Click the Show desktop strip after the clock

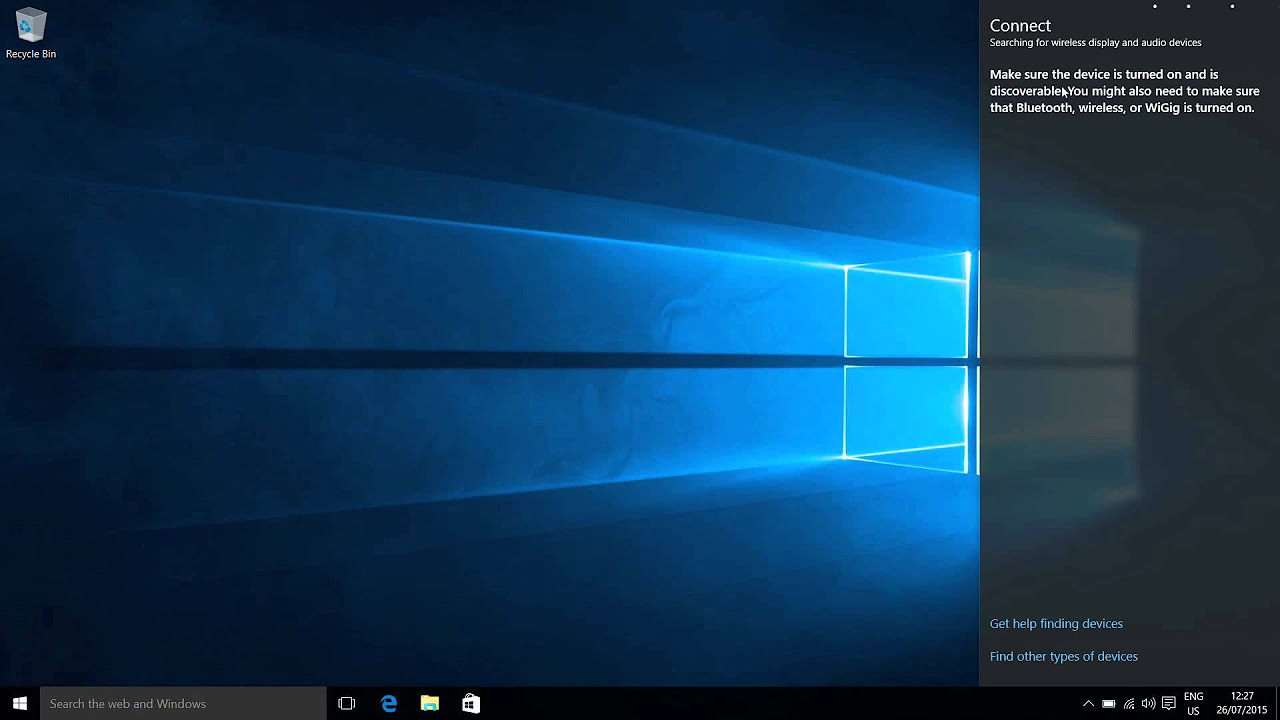(x=1277, y=704)
